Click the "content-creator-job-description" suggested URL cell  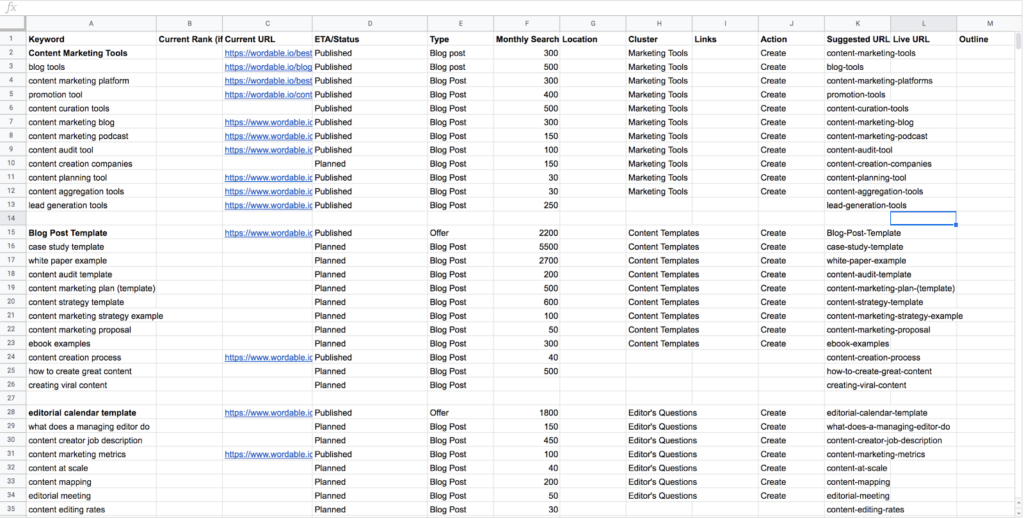tap(884, 440)
